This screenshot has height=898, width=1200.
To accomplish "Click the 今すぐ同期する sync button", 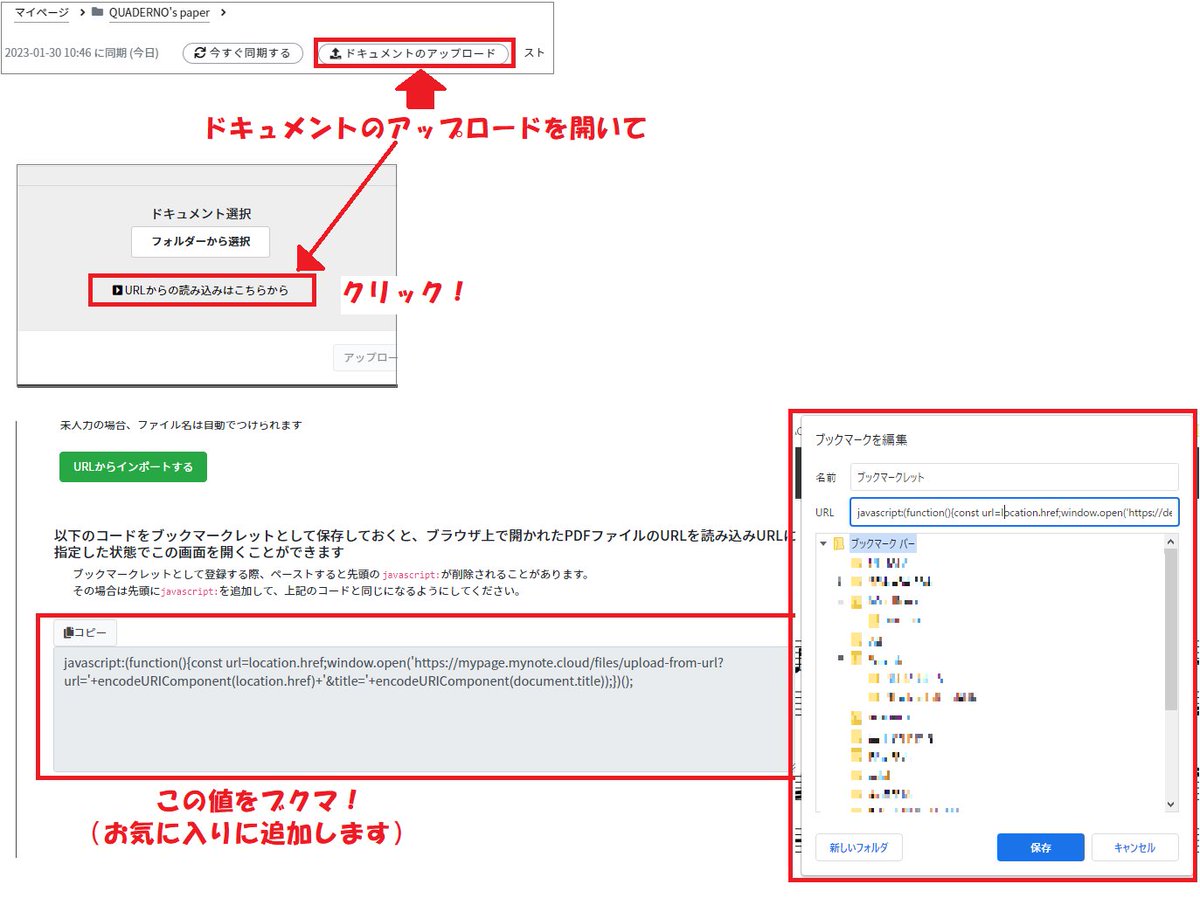I will [243, 53].
